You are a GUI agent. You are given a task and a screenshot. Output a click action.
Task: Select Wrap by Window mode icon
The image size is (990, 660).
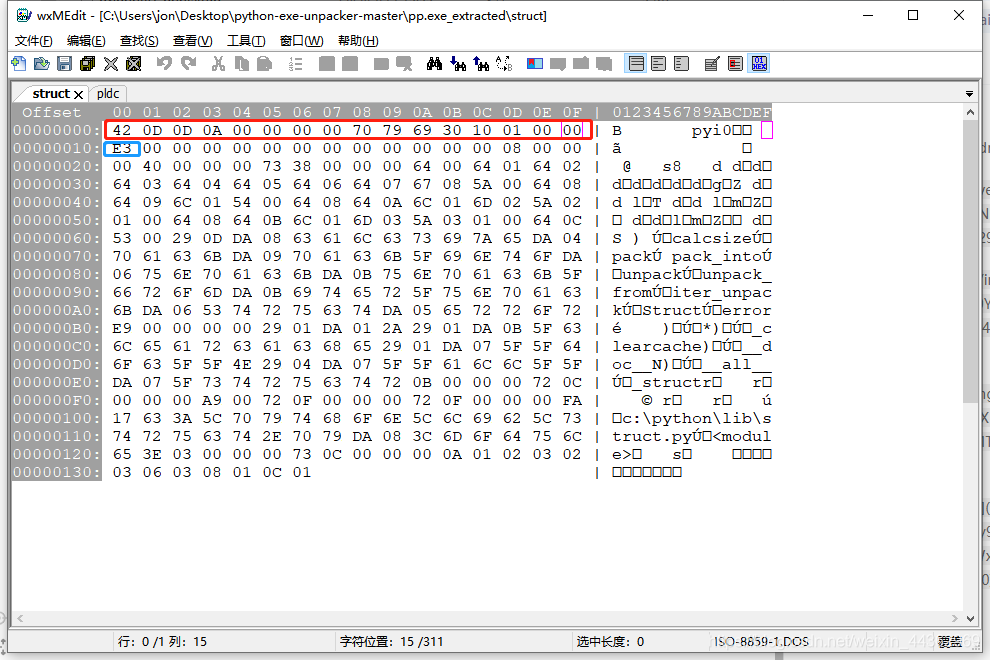[659, 63]
